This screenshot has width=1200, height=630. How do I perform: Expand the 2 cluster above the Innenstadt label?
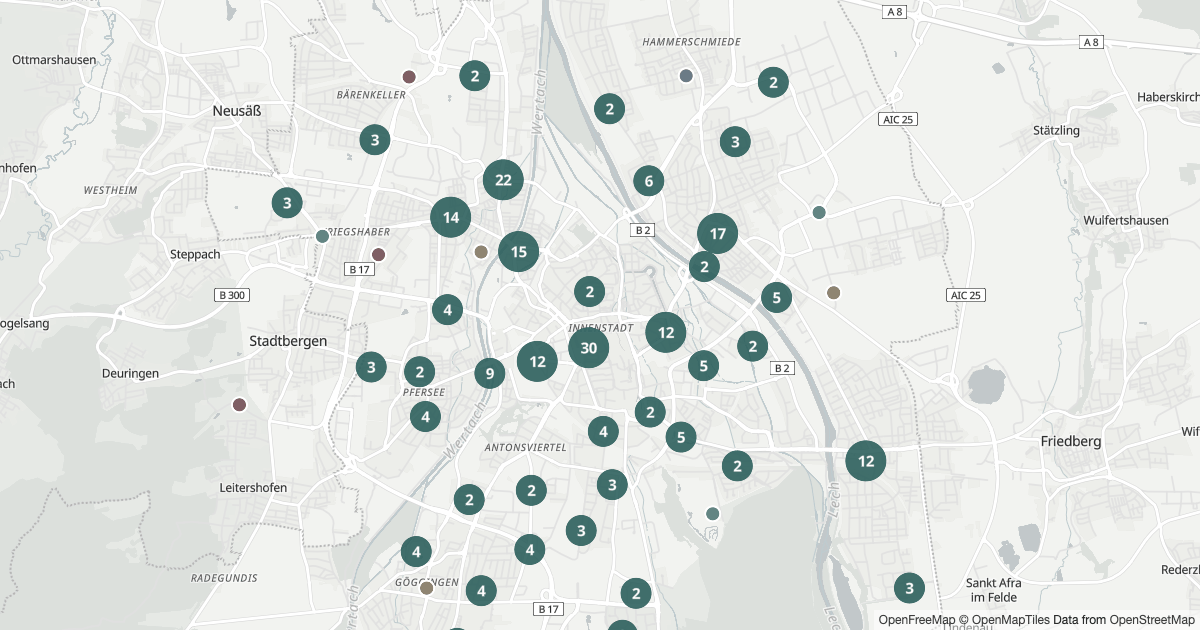(x=590, y=292)
